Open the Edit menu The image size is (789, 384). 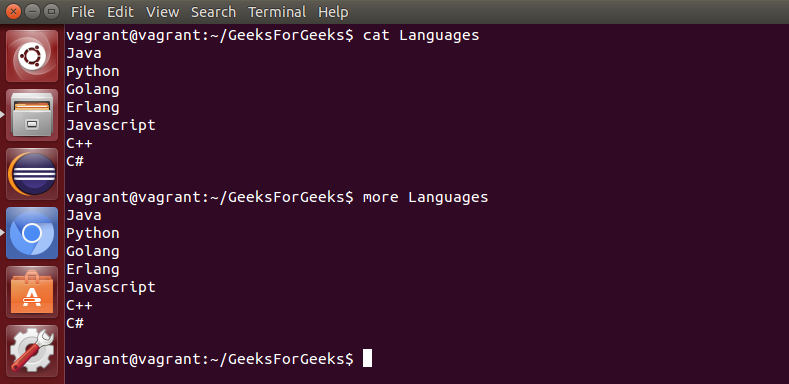(120, 12)
